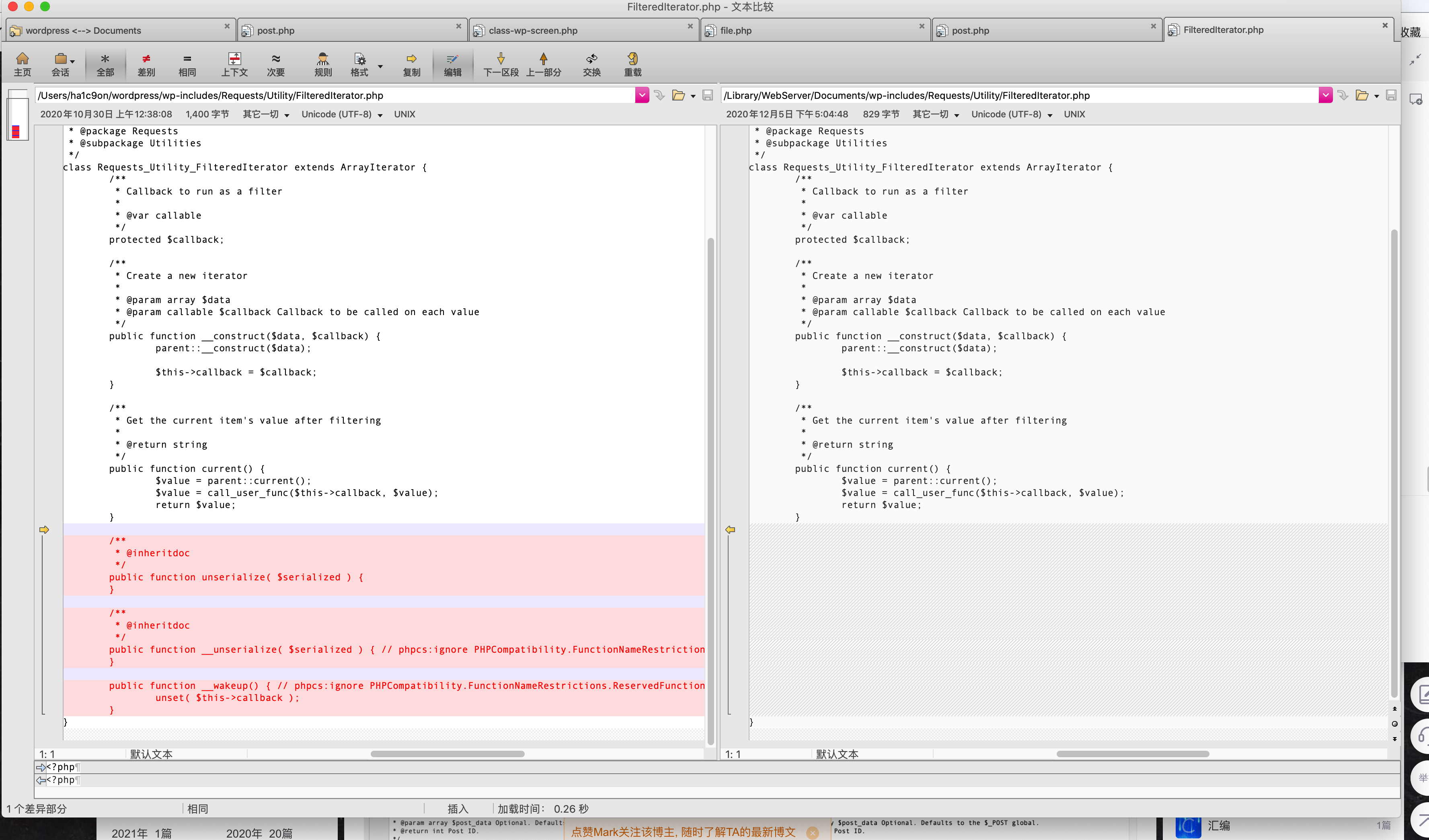Open left 其它一切 file type dropdown
Image resolution: width=1429 pixels, height=840 pixels.
point(266,115)
